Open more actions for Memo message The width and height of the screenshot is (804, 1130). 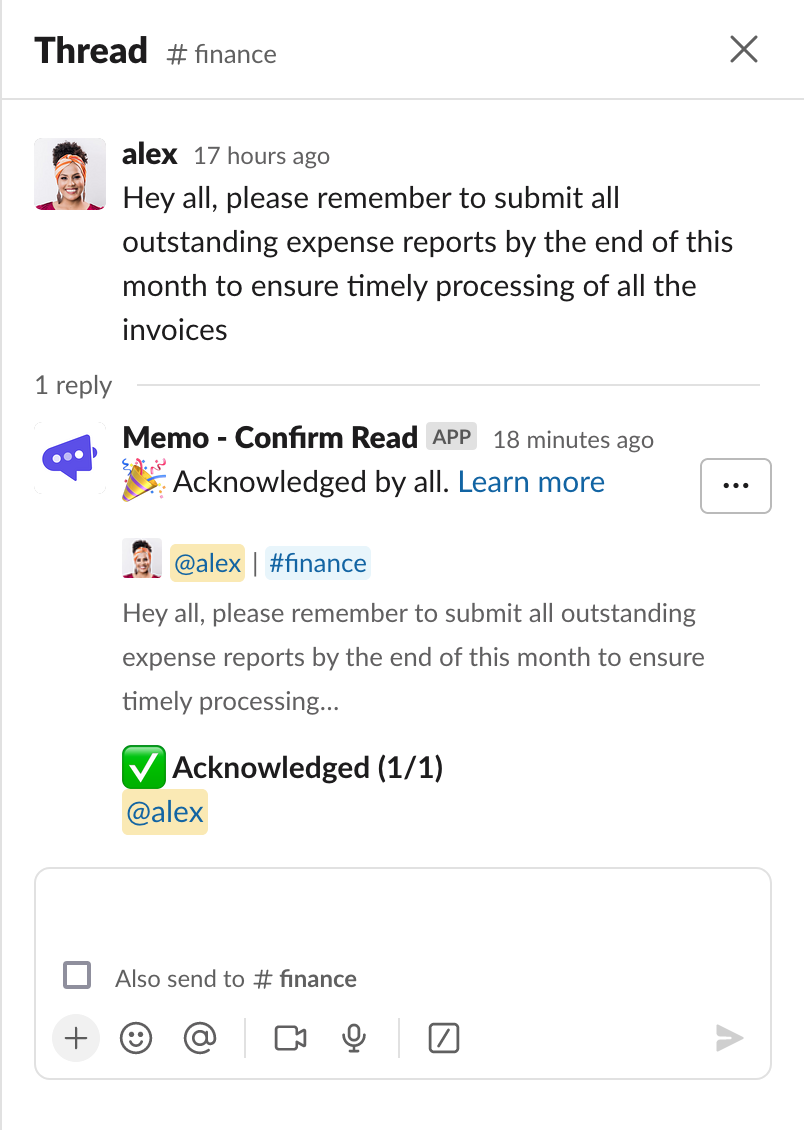pyautogui.click(x=735, y=485)
